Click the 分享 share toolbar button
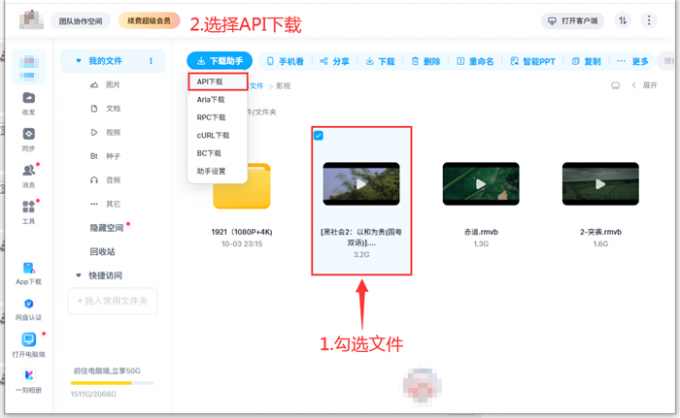680x418 pixels. pyautogui.click(x=334, y=62)
